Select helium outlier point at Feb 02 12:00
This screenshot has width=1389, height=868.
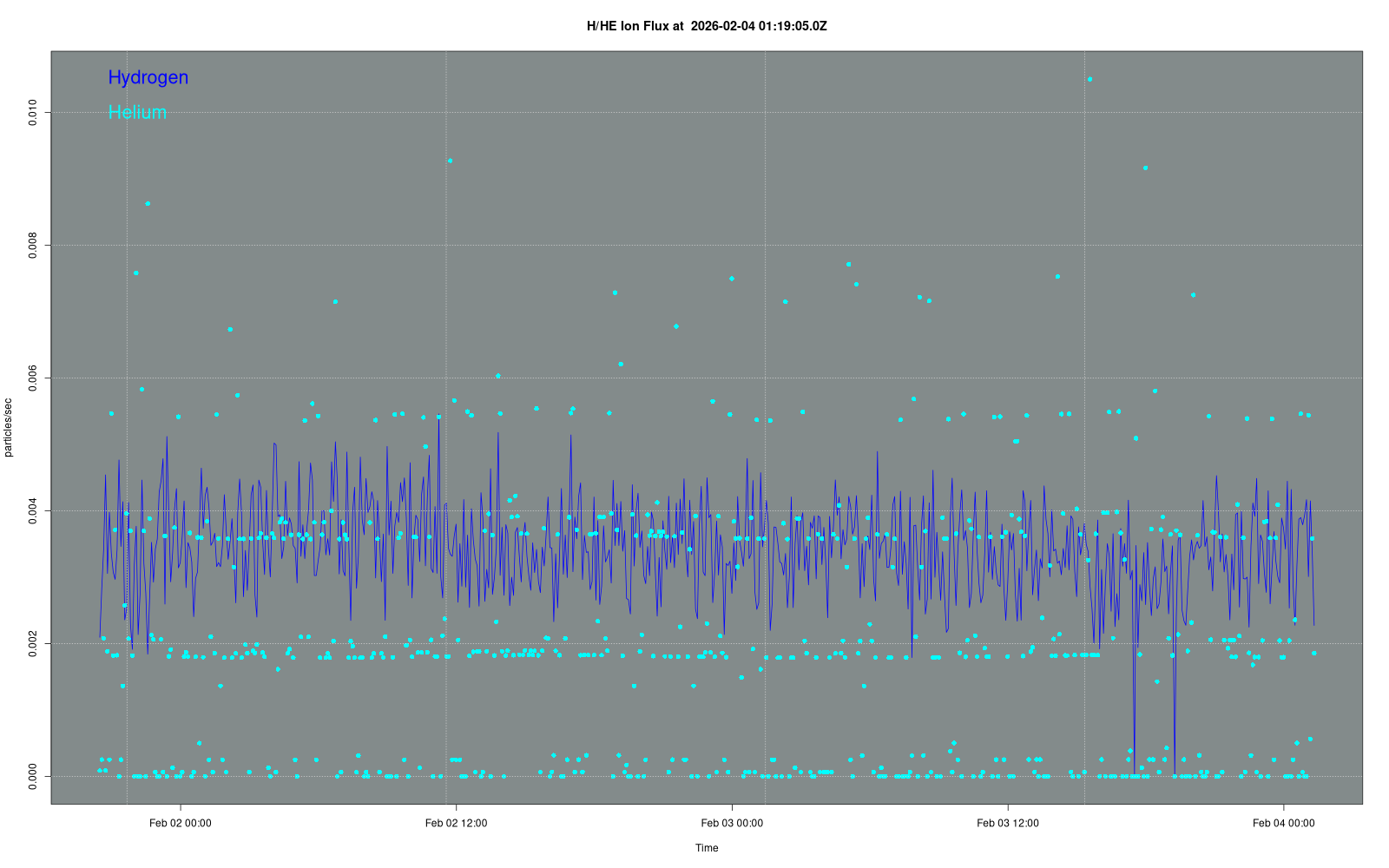pyautogui.click(x=450, y=161)
